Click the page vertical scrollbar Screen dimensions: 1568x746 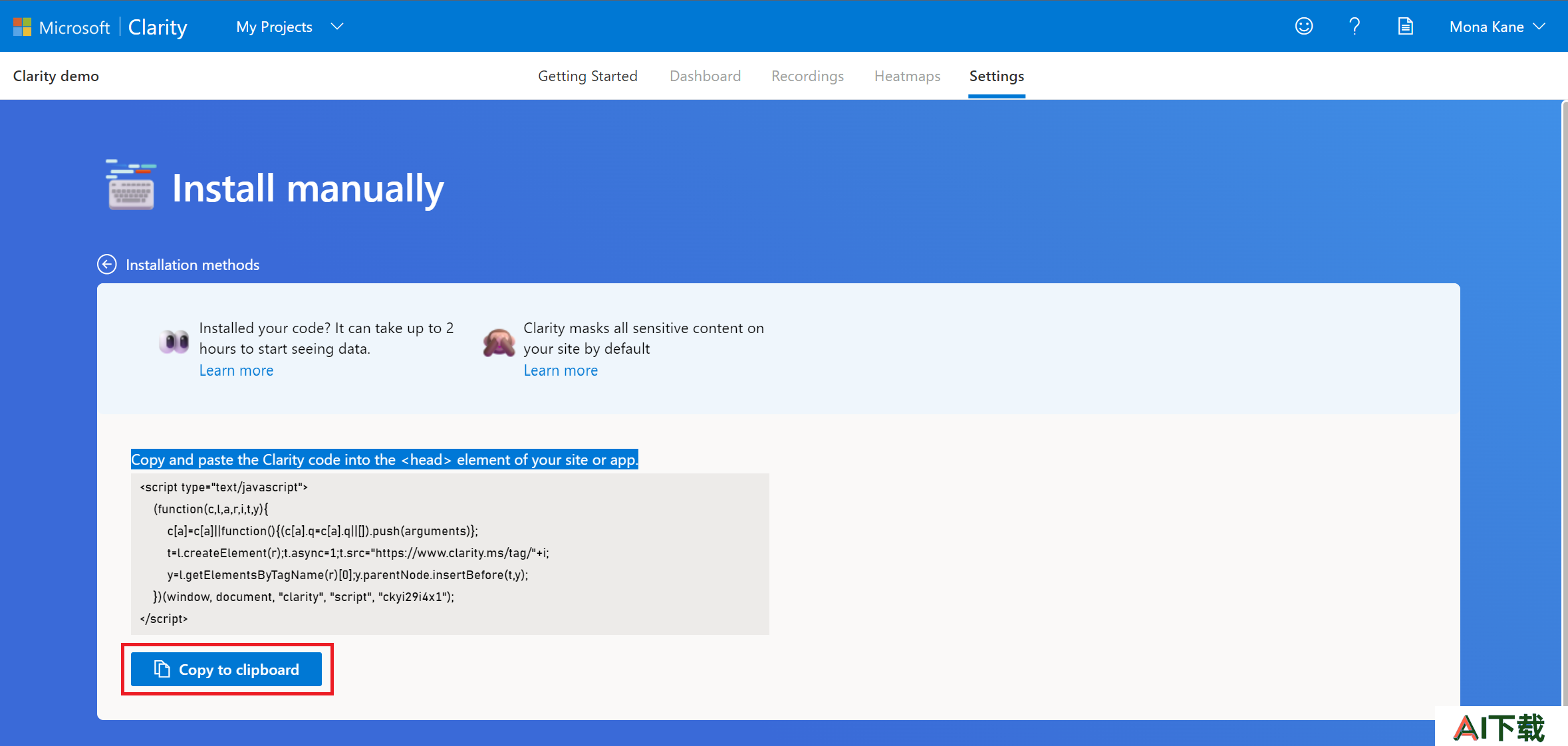pyautogui.click(x=1563, y=402)
